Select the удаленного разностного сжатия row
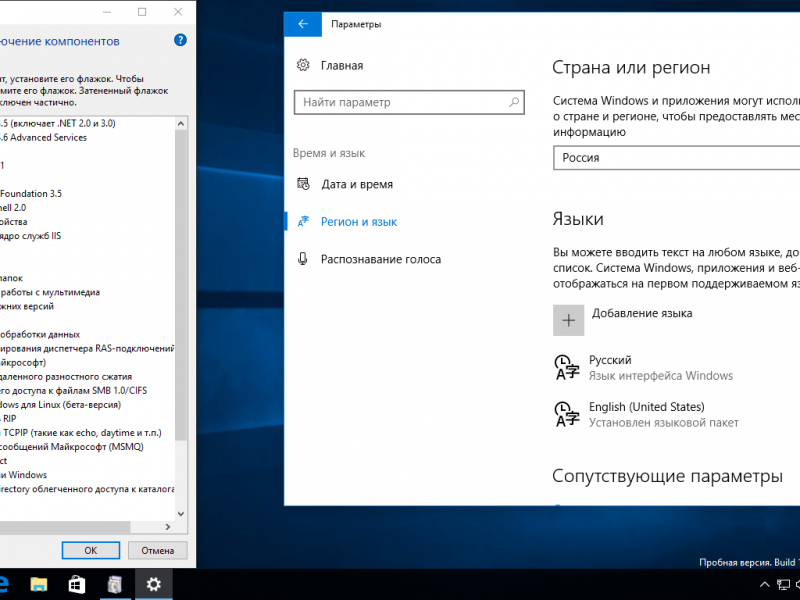The image size is (800, 600). (x=66, y=377)
